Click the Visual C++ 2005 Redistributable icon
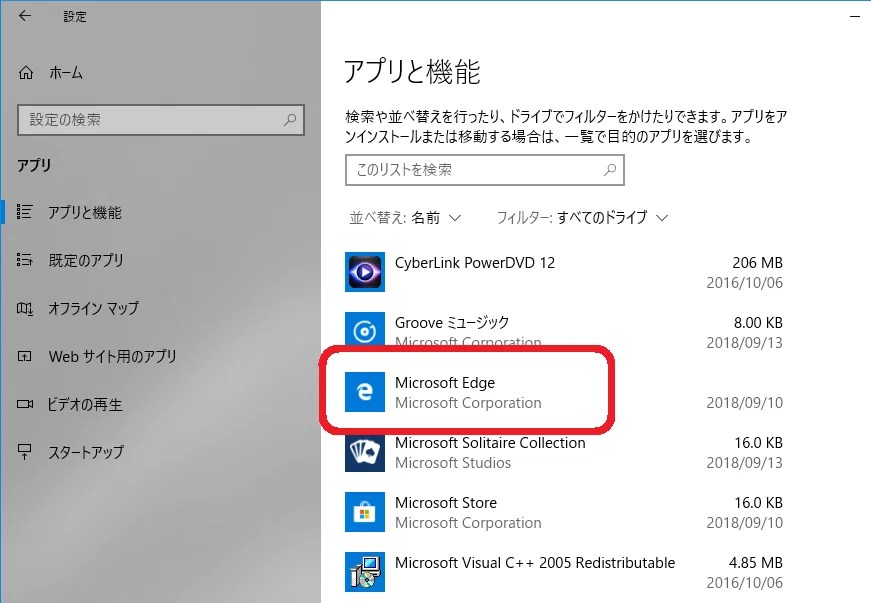This screenshot has height=603, width=871. tap(364, 572)
